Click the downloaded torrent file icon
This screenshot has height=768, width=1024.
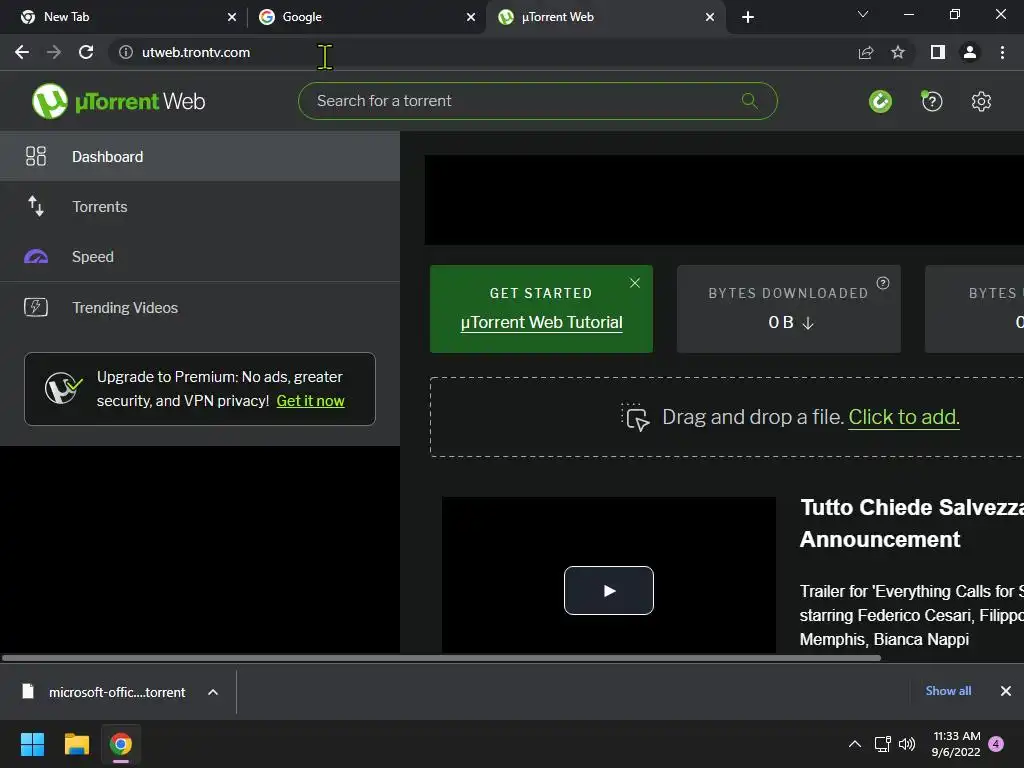27,691
